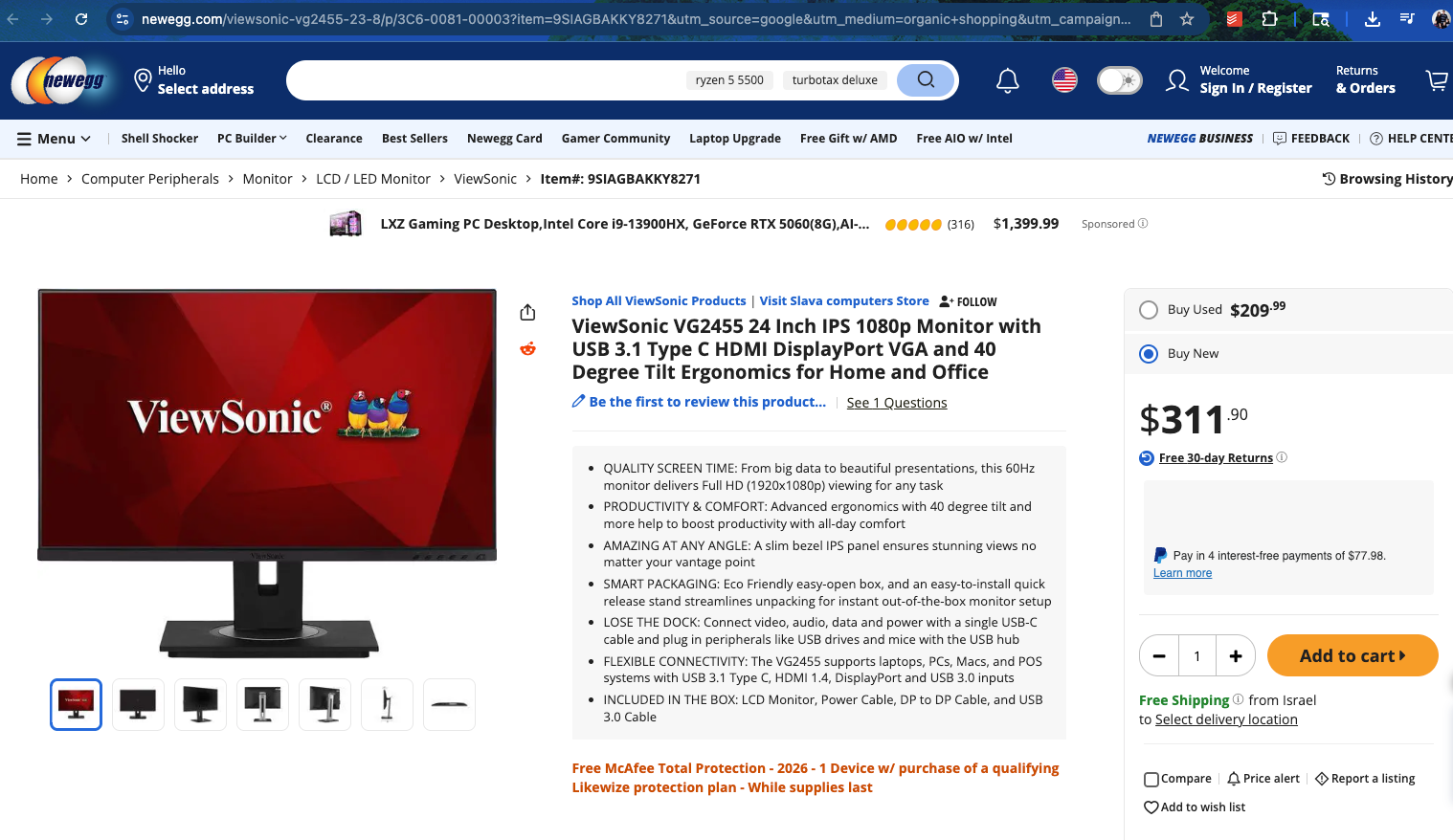
Task: Click the Newegg logo
Action: (x=59, y=80)
